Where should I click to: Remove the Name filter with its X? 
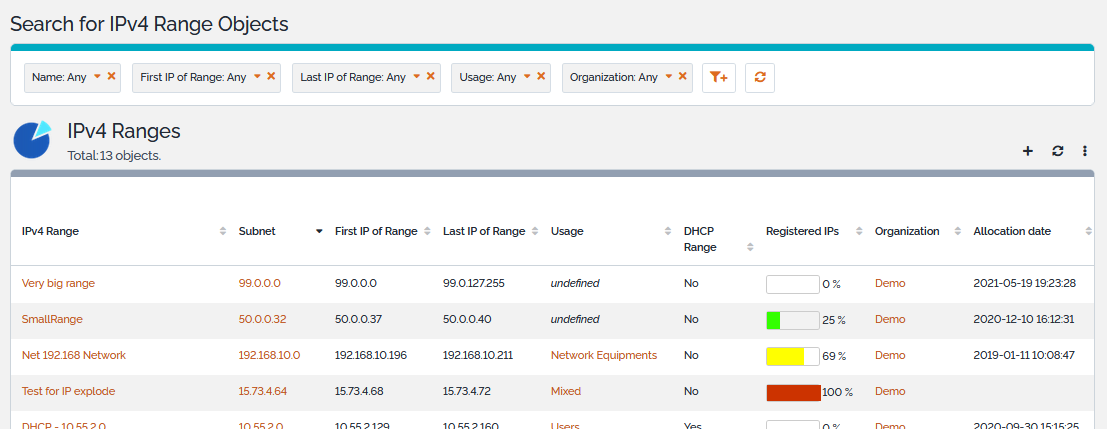tap(112, 76)
